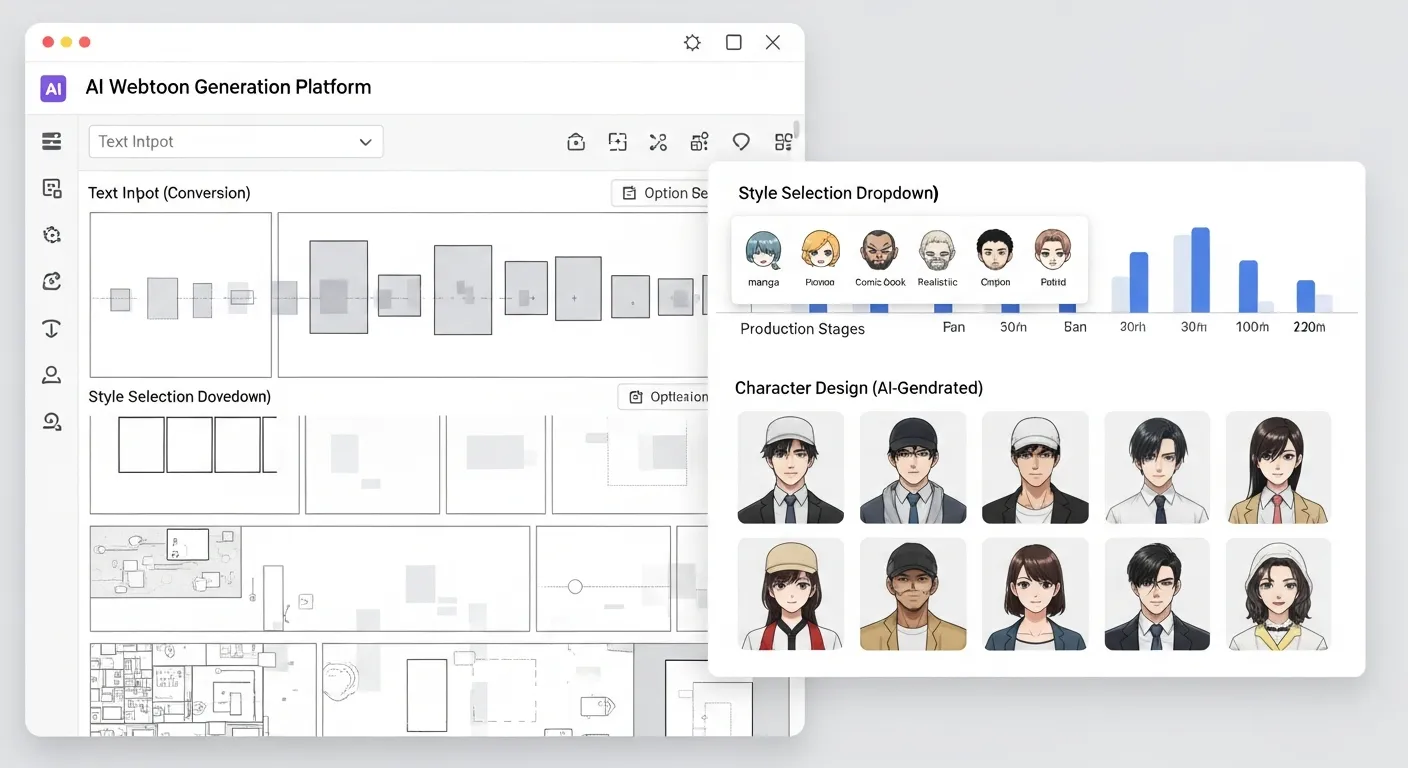The image size is (1408, 768).
Task: Select the download icon in the sidebar
Action: coord(52,328)
